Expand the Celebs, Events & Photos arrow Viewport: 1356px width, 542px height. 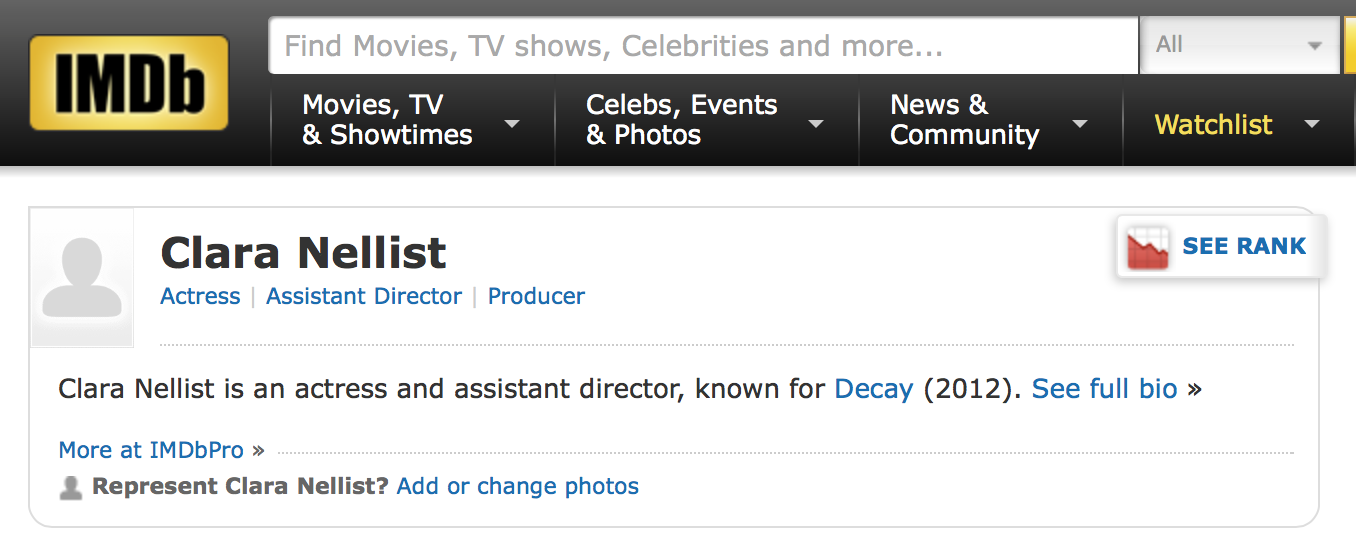(816, 124)
